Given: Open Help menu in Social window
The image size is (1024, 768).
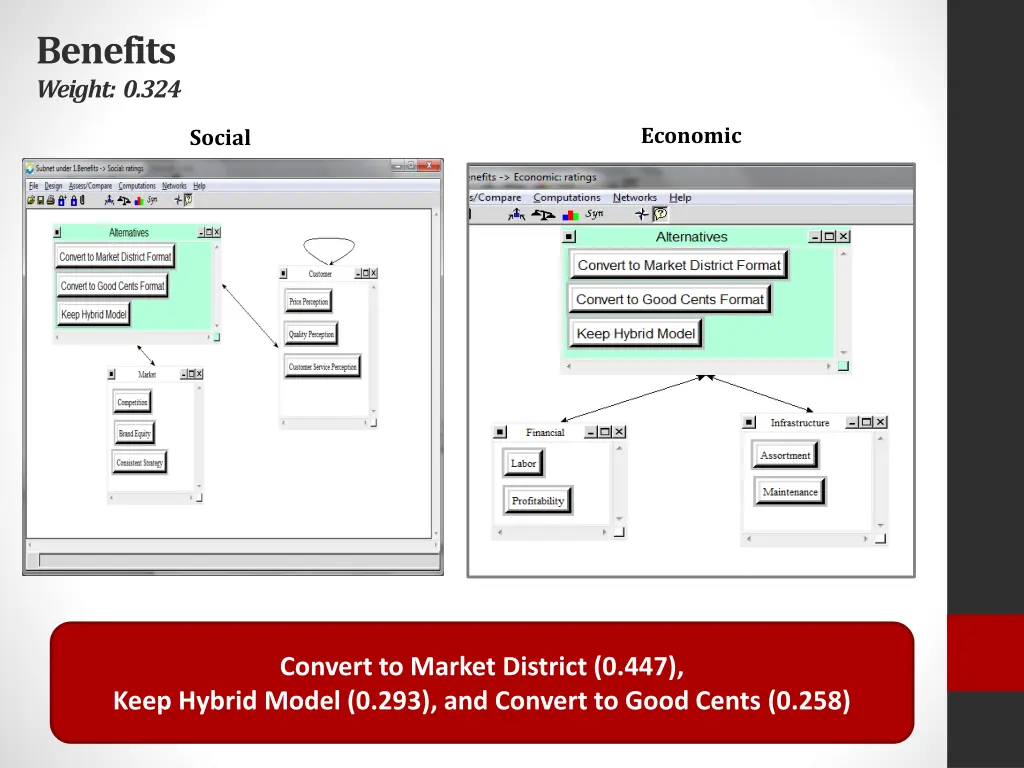Looking at the screenshot, I should click(199, 186).
